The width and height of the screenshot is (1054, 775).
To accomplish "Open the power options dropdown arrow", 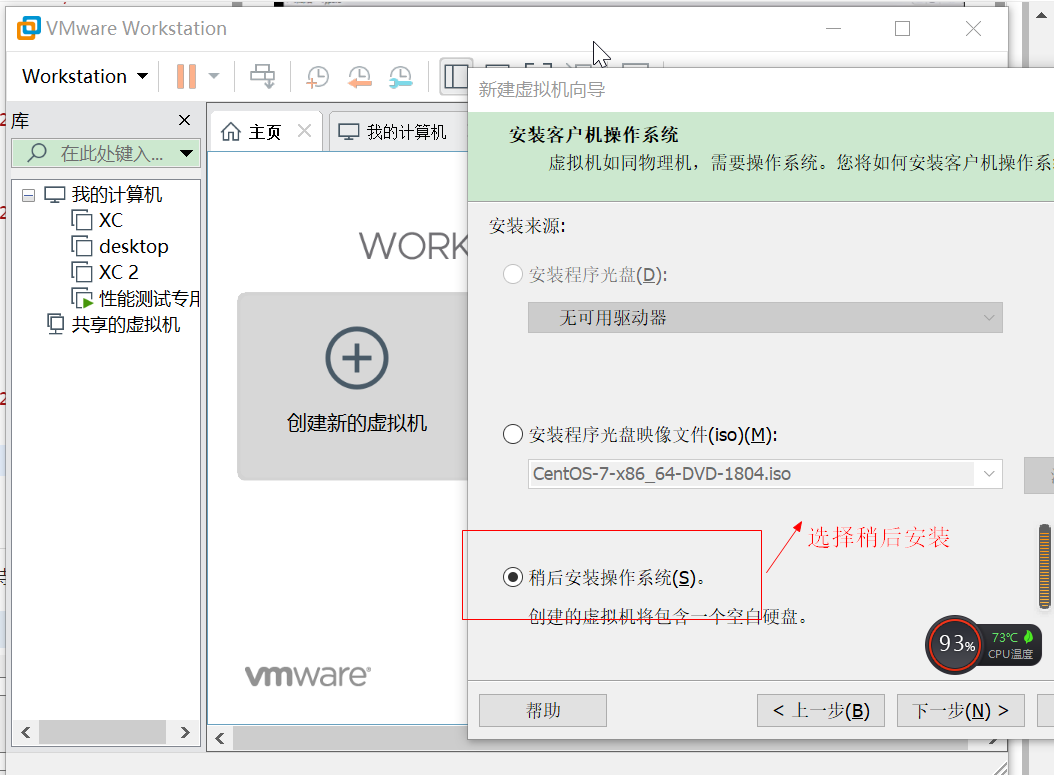I will coord(214,76).
